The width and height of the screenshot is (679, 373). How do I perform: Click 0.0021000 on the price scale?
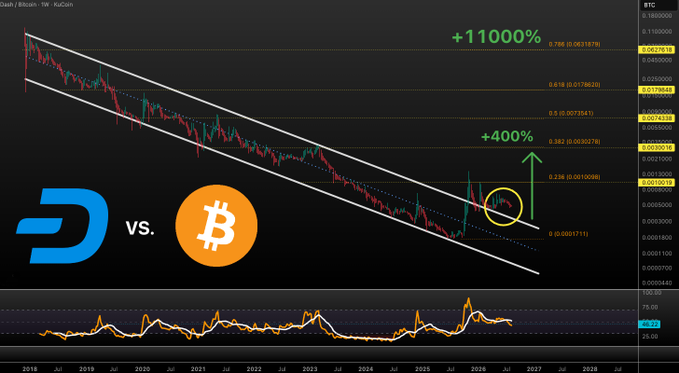[657, 159]
